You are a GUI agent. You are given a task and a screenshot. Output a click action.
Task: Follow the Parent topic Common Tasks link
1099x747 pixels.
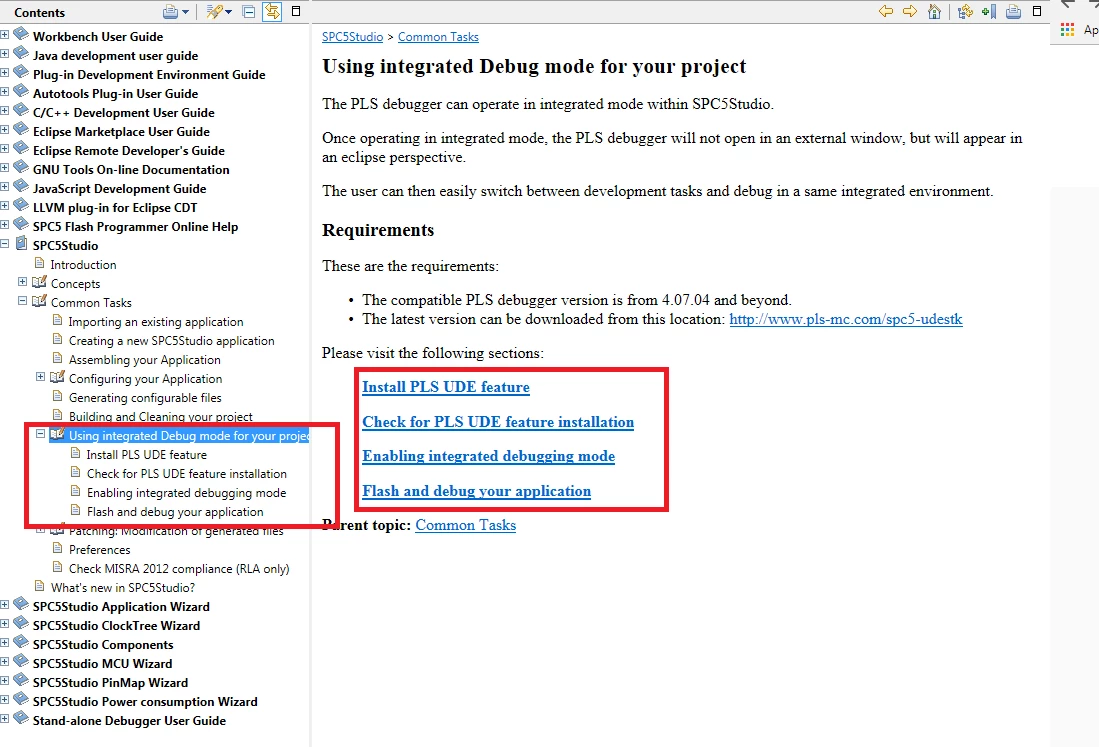[x=465, y=525]
